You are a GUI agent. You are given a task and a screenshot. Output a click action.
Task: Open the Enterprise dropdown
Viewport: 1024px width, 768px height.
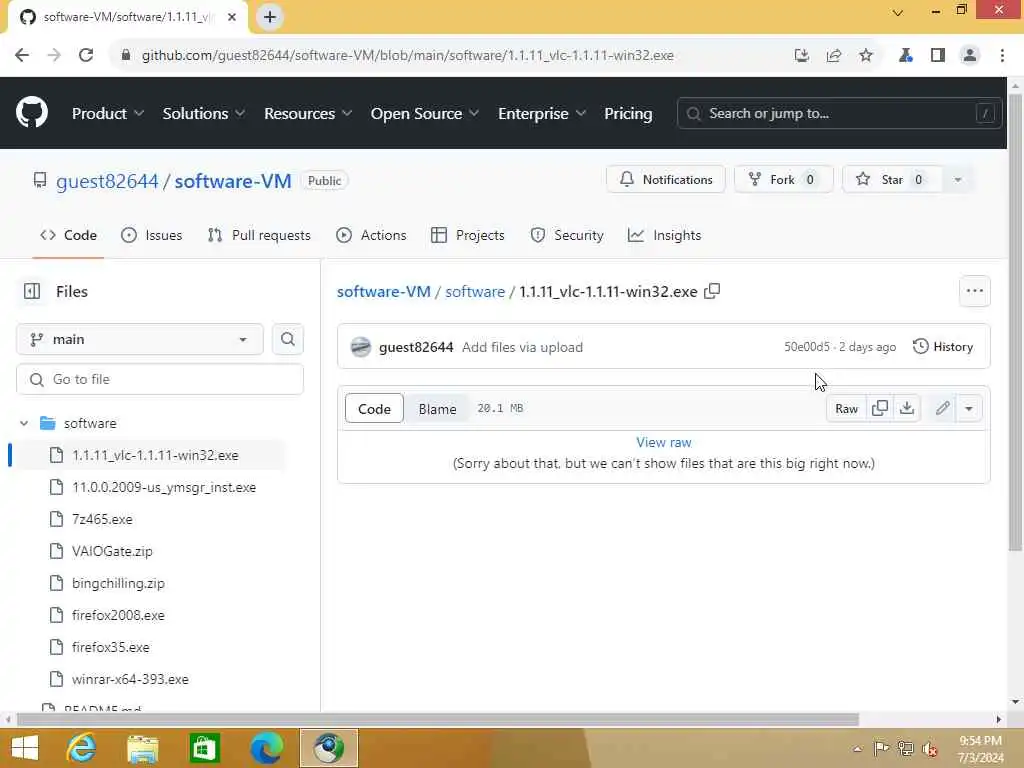point(541,114)
